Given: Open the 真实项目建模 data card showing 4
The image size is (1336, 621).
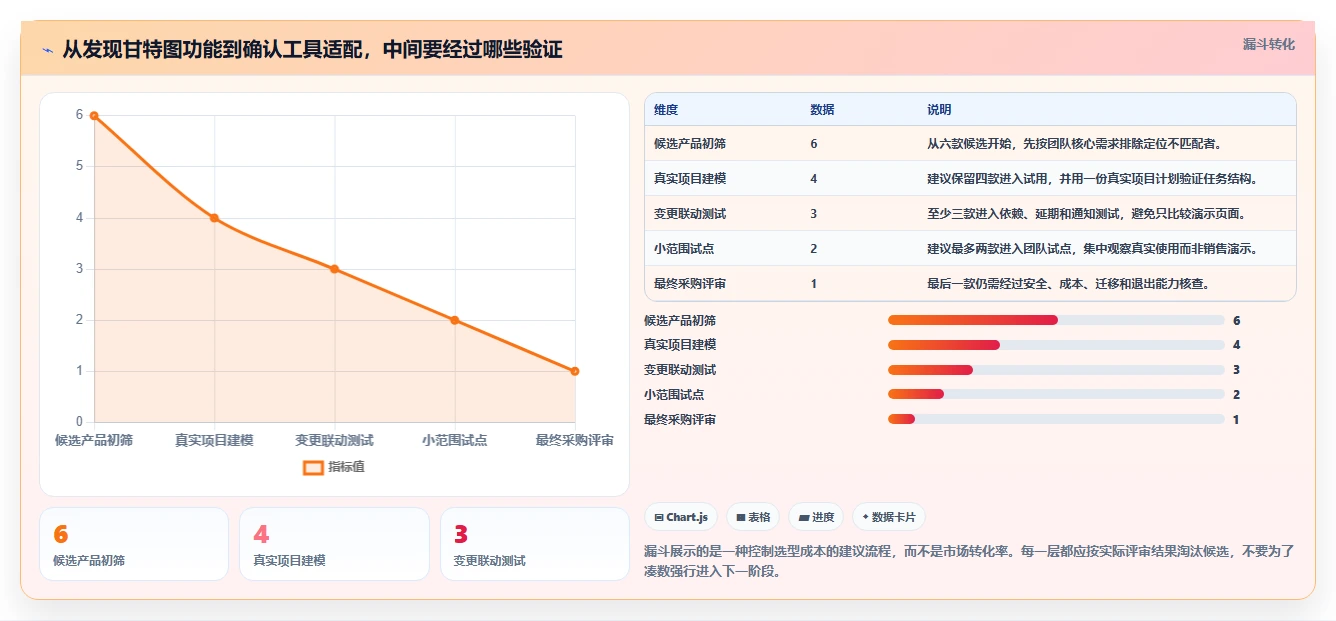Looking at the screenshot, I should [x=334, y=544].
